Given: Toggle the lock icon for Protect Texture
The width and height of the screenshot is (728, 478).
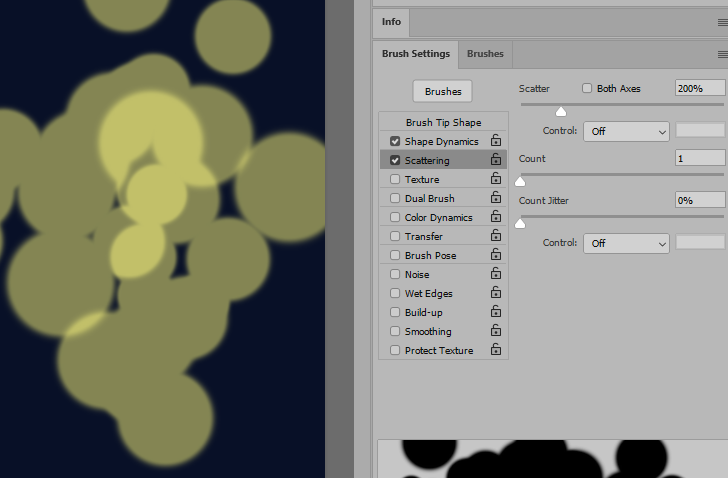Looking at the screenshot, I should [x=496, y=350].
